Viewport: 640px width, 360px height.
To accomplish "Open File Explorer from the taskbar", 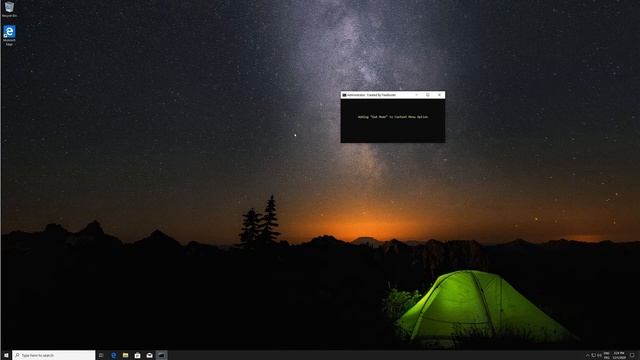I will tap(125, 356).
